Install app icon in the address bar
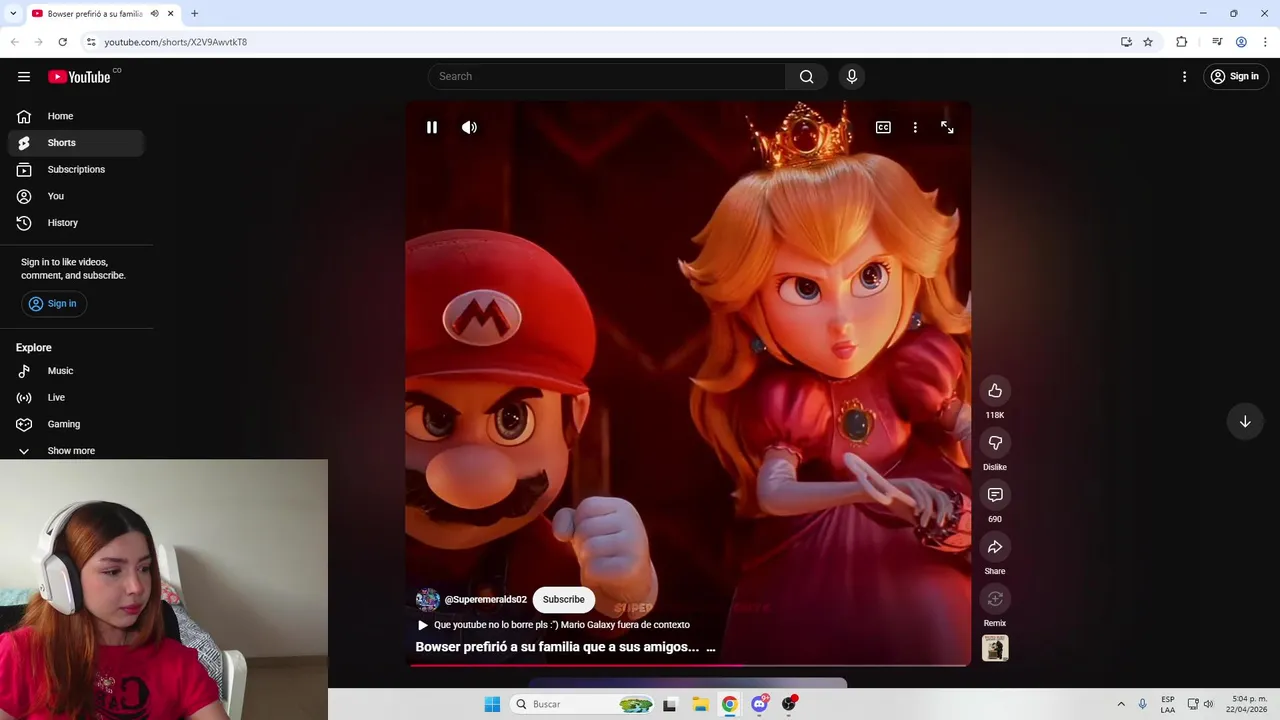Screen dimensions: 1280x720 [x=1127, y=42]
